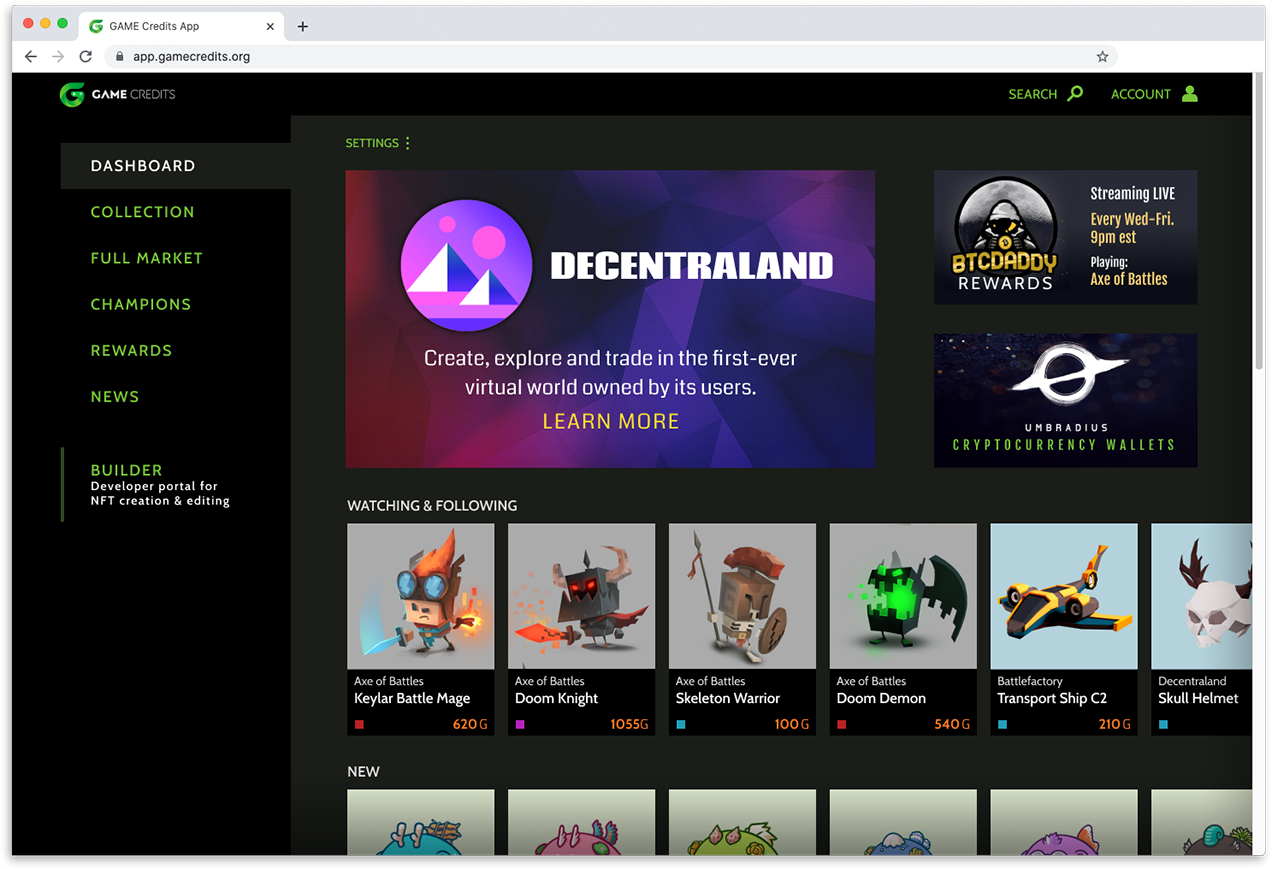Click the 210G price on Transport Ship C2
Image resolution: width=1272 pixels, height=869 pixels.
[x=1115, y=724]
